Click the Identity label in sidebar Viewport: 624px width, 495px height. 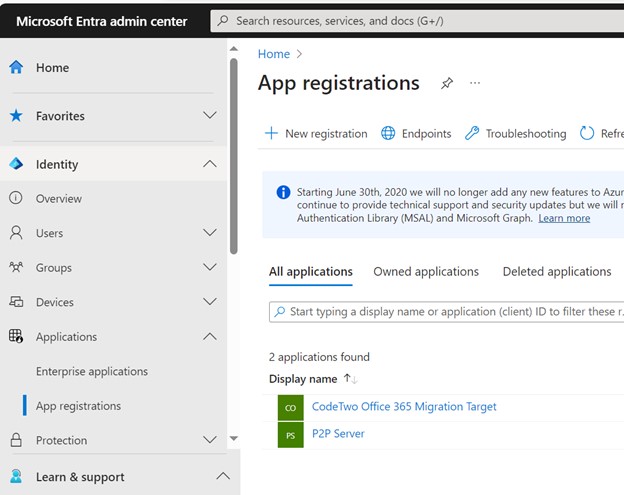(57, 164)
